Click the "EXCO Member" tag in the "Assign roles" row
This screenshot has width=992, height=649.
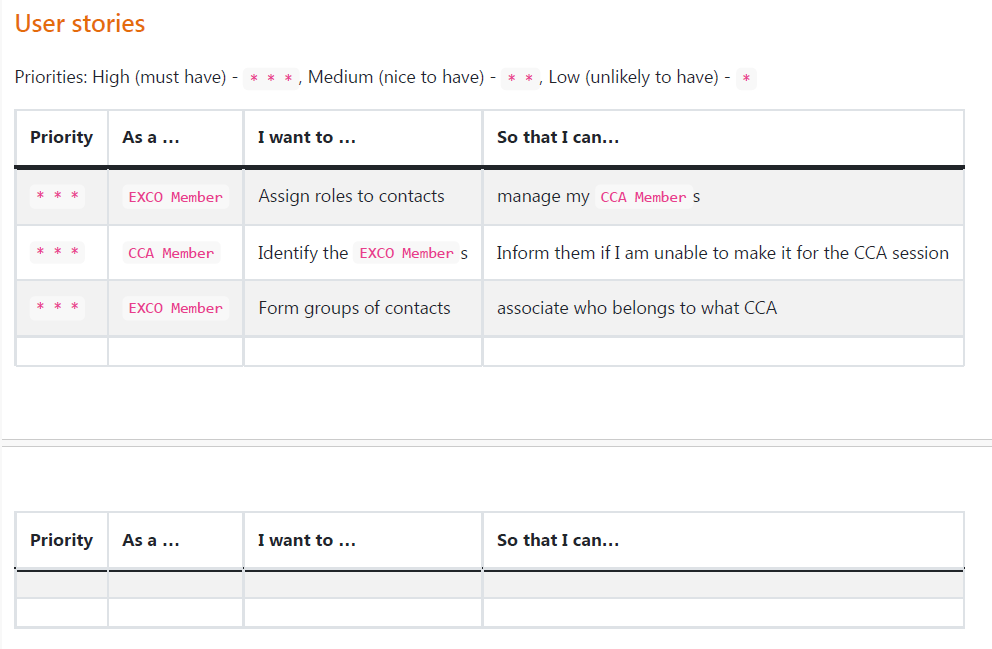176,198
